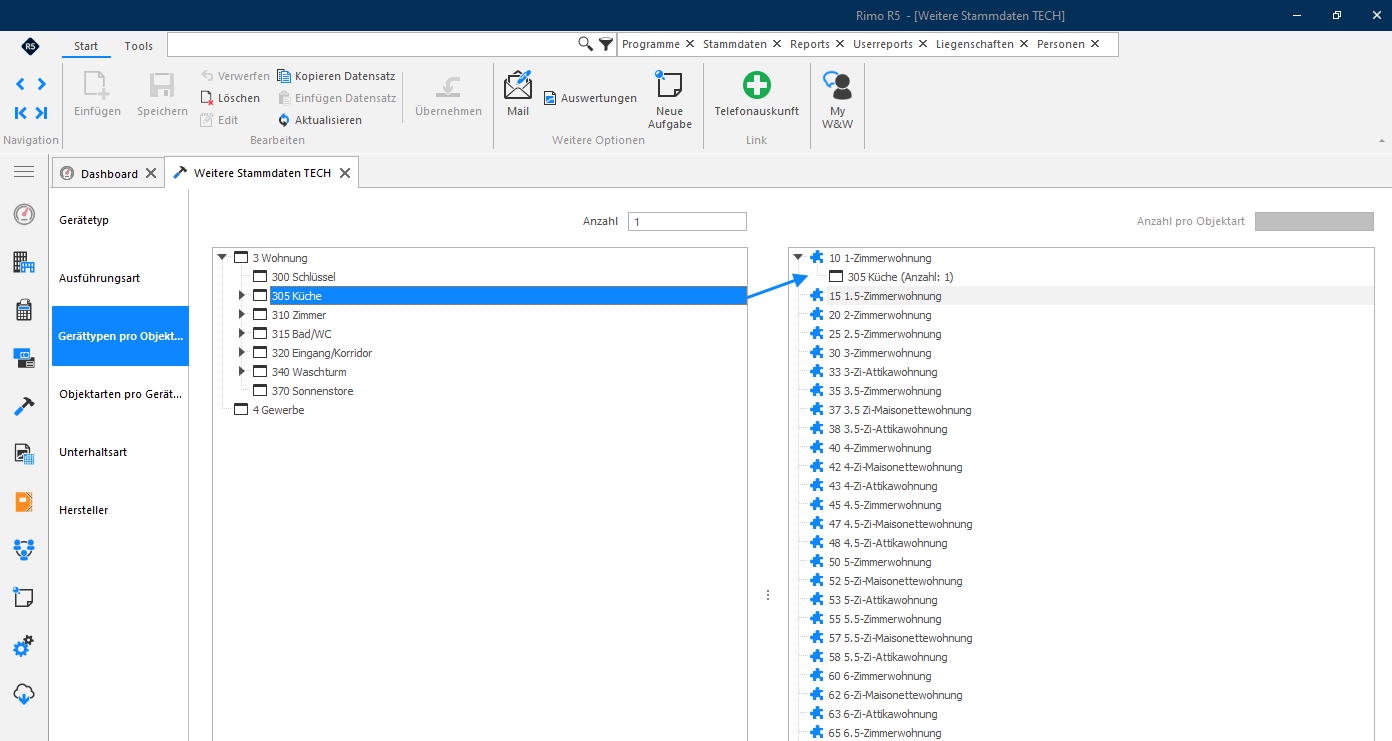Click Aktualisieren to refresh data

(x=320, y=120)
